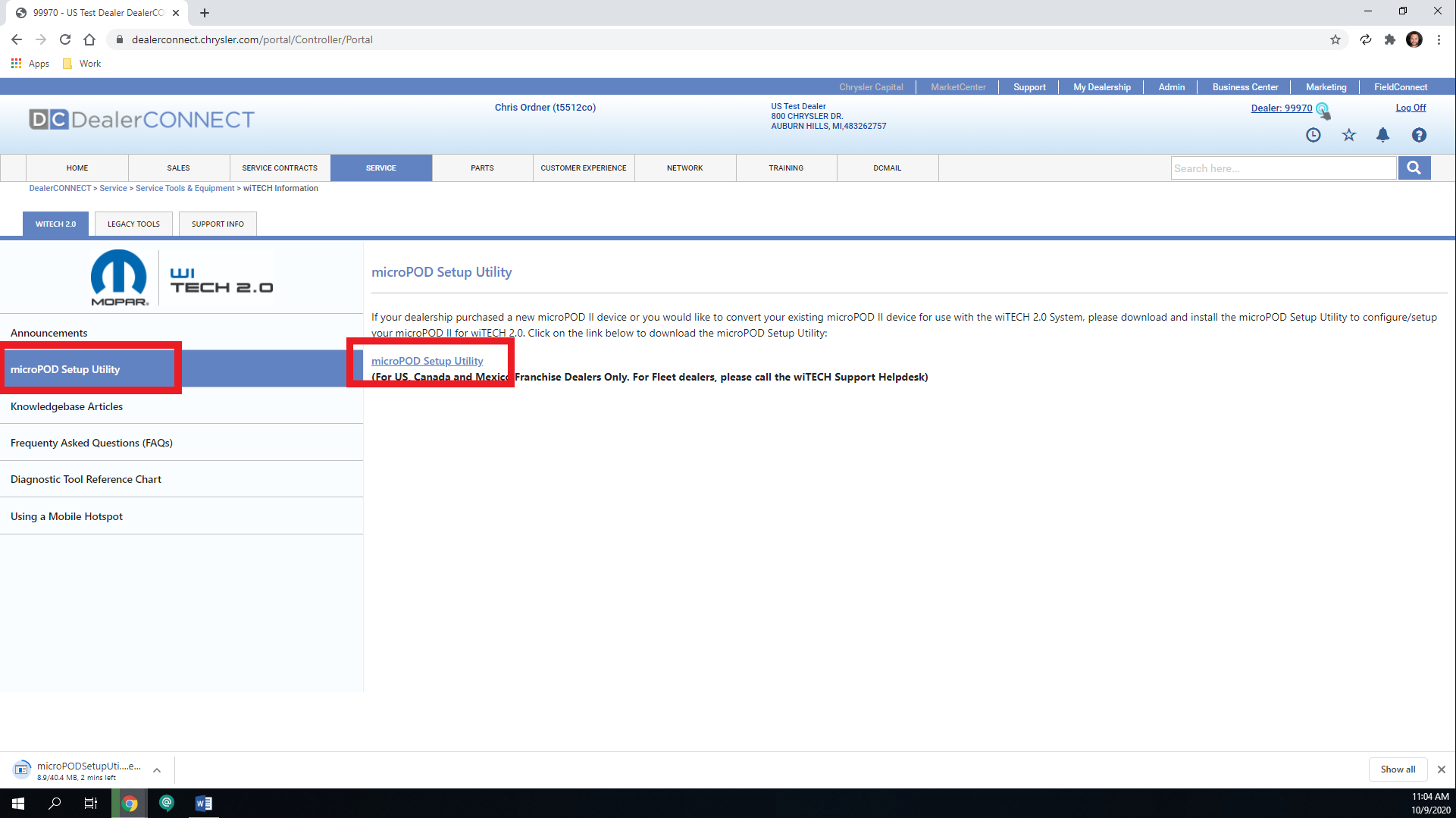Open Support in the top bar
Viewport: 1456px width, 818px height.
click(x=1029, y=87)
